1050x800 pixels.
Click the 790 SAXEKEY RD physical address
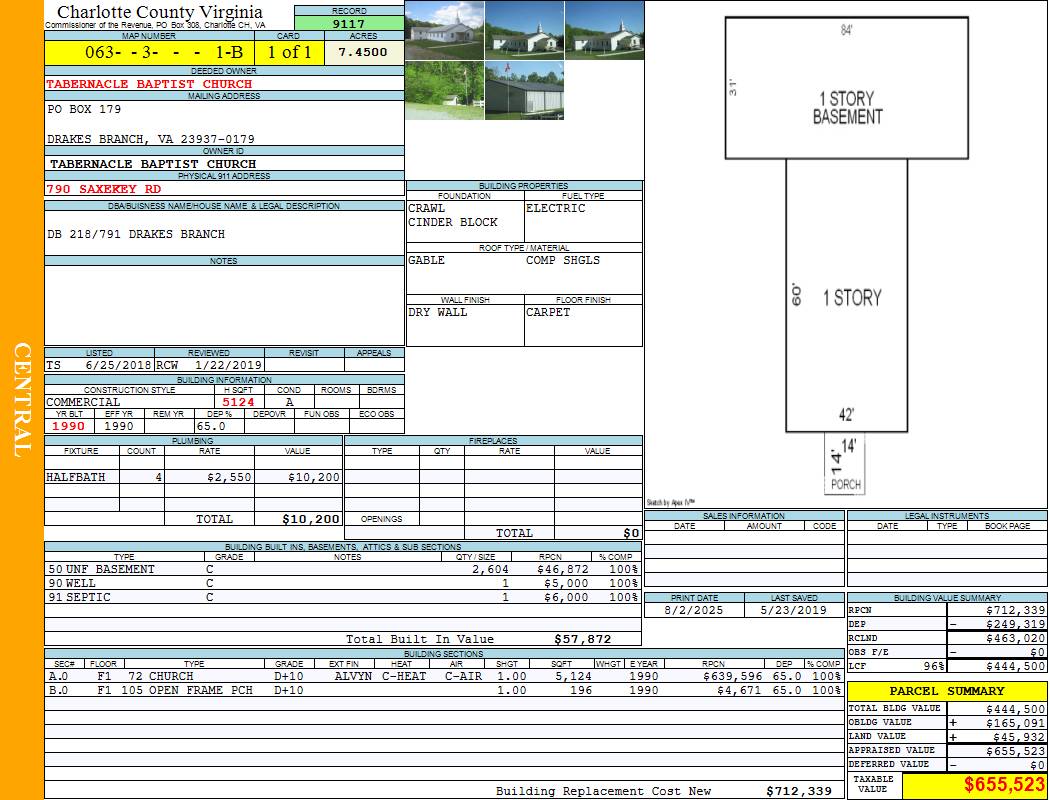point(103,188)
